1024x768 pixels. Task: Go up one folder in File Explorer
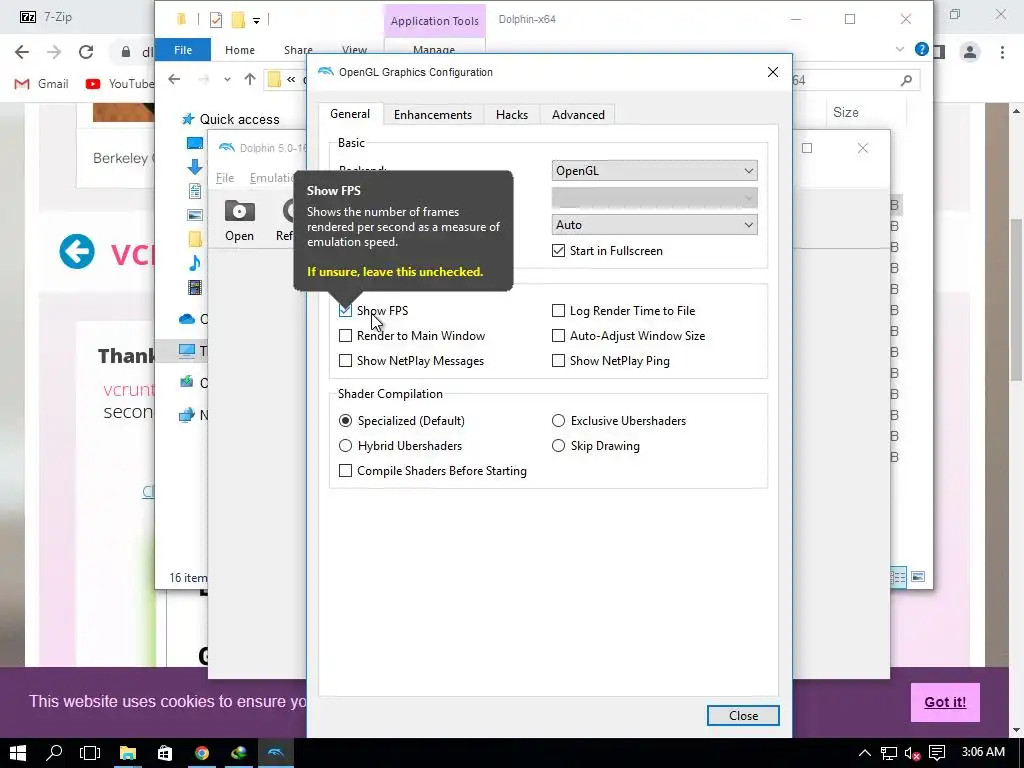[250, 80]
